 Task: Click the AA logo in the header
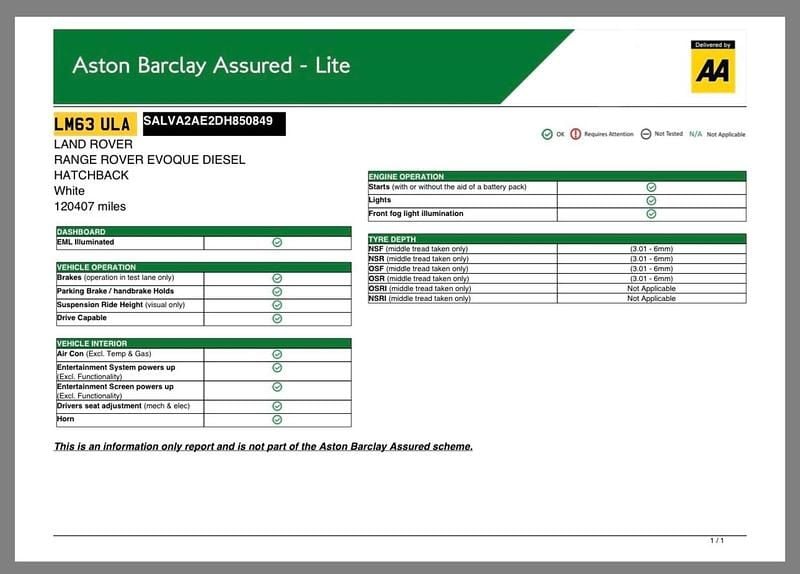(713, 67)
